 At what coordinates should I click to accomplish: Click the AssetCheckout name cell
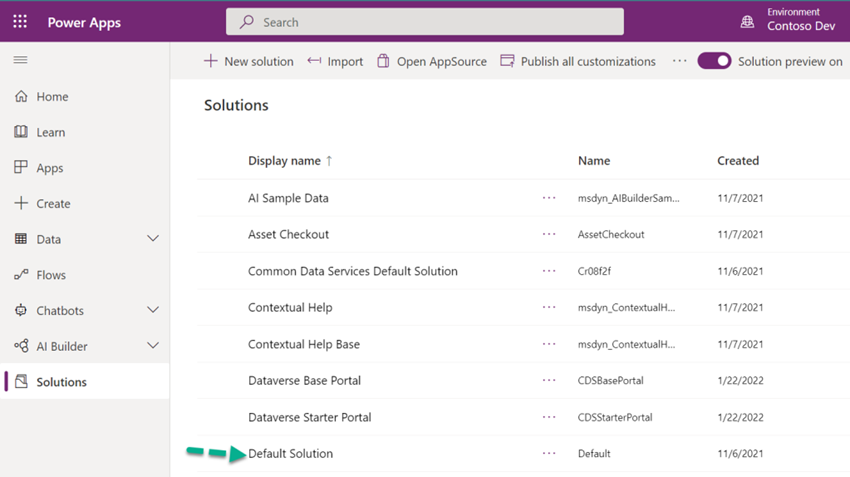[611, 235]
